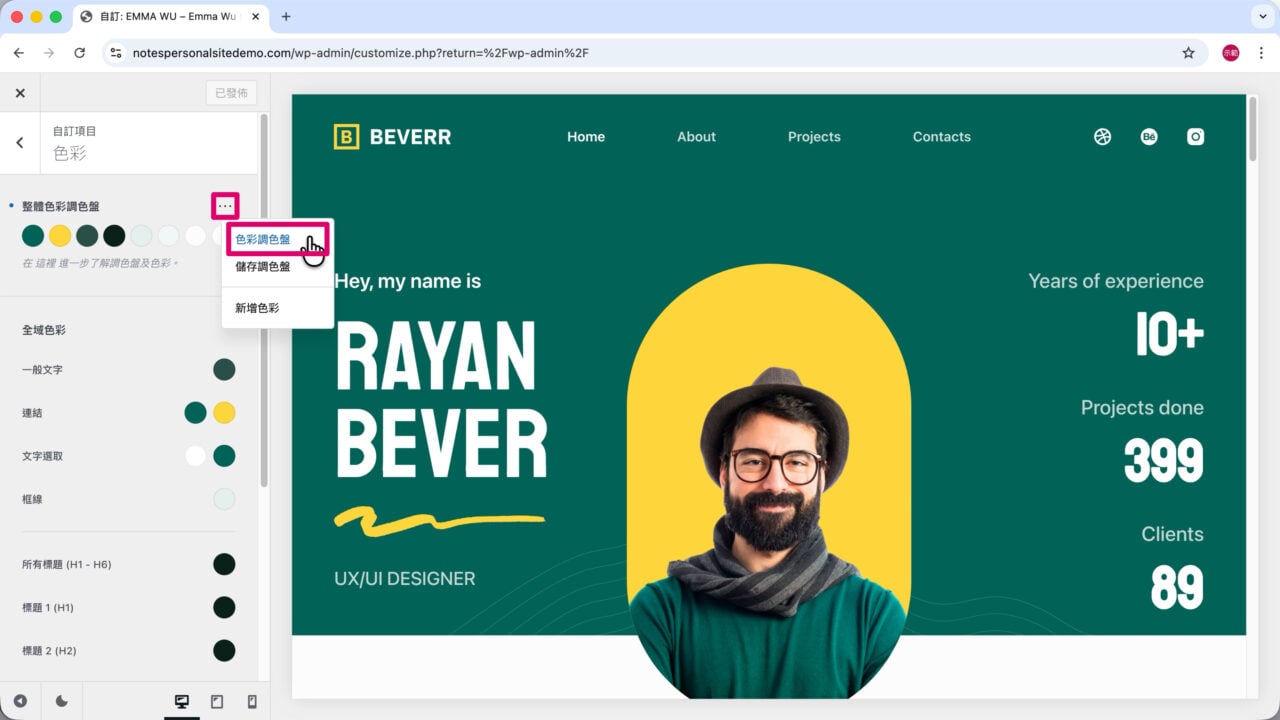Switch to tablet preview icon

click(217, 702)
